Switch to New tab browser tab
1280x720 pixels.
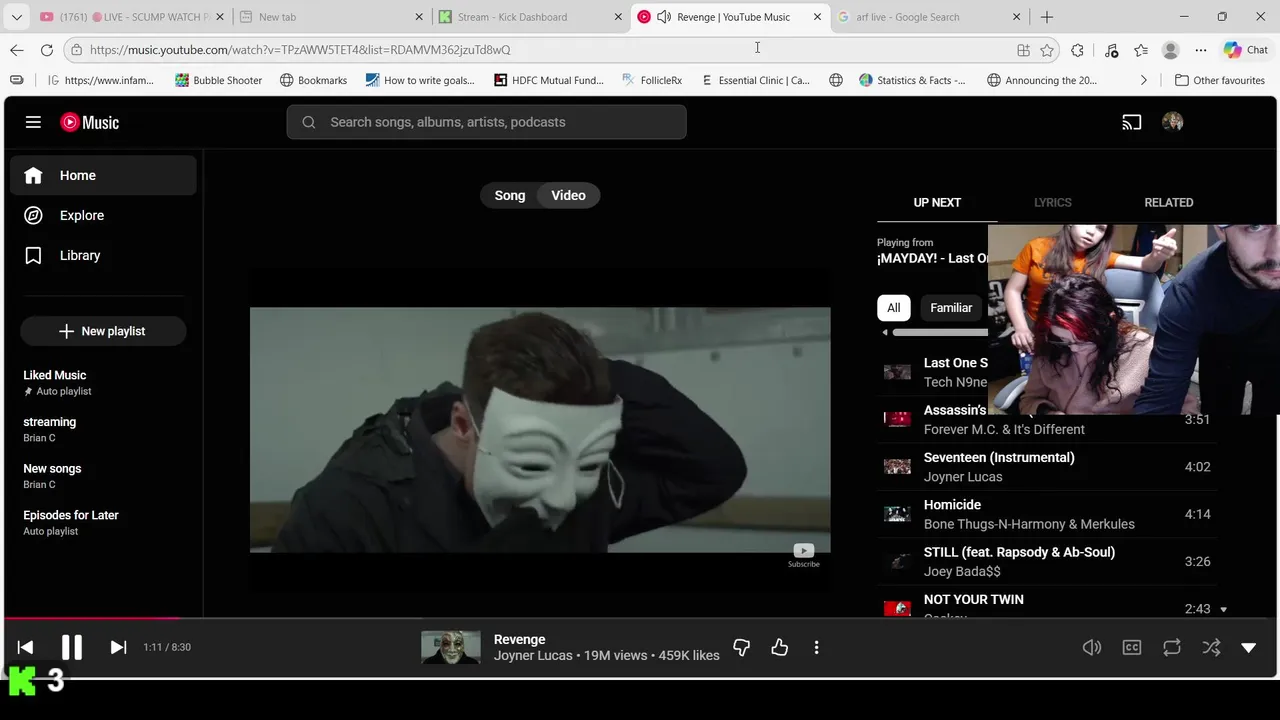[330, 17]
